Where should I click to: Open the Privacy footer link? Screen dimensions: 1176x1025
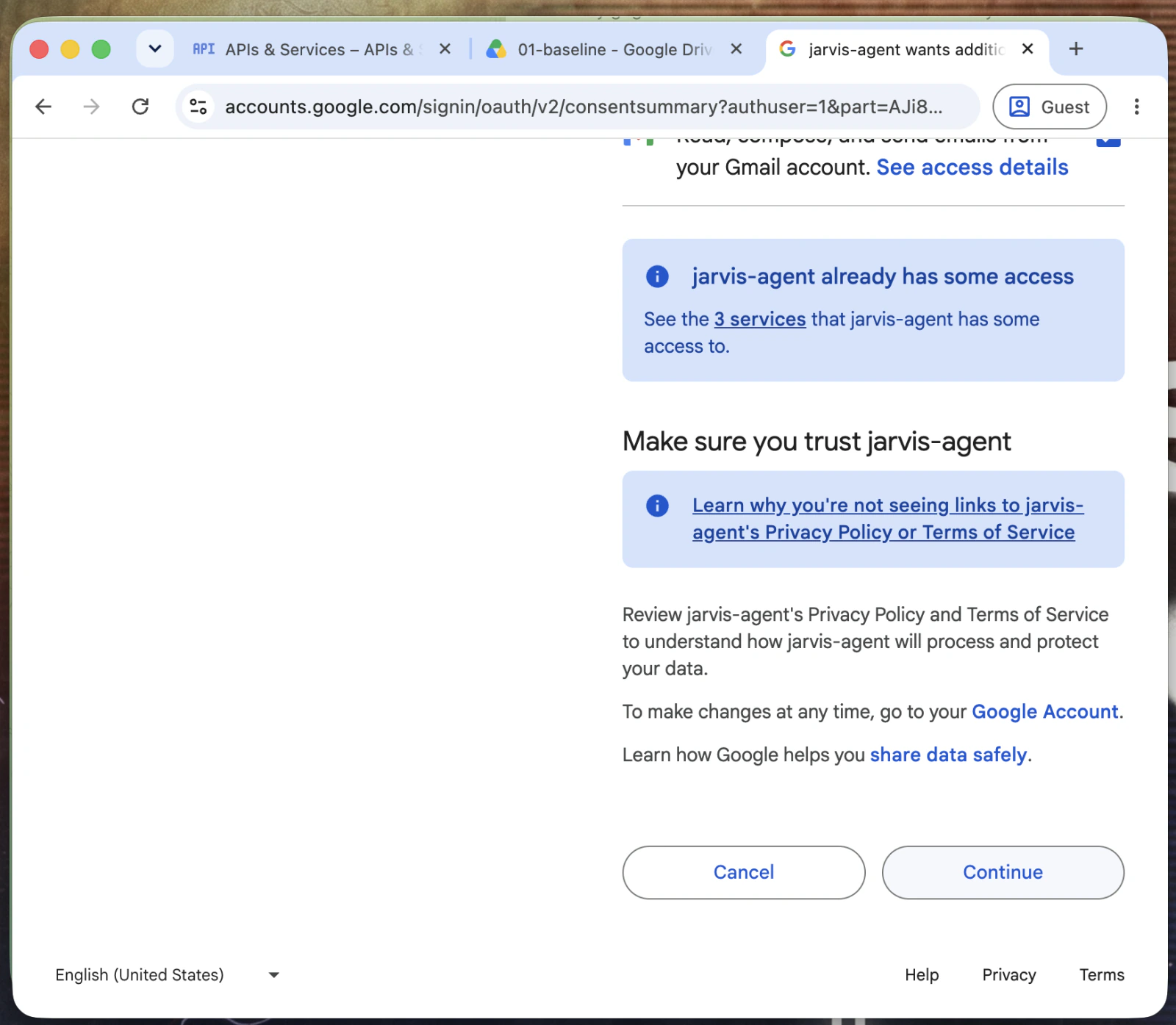(1009, 975)
